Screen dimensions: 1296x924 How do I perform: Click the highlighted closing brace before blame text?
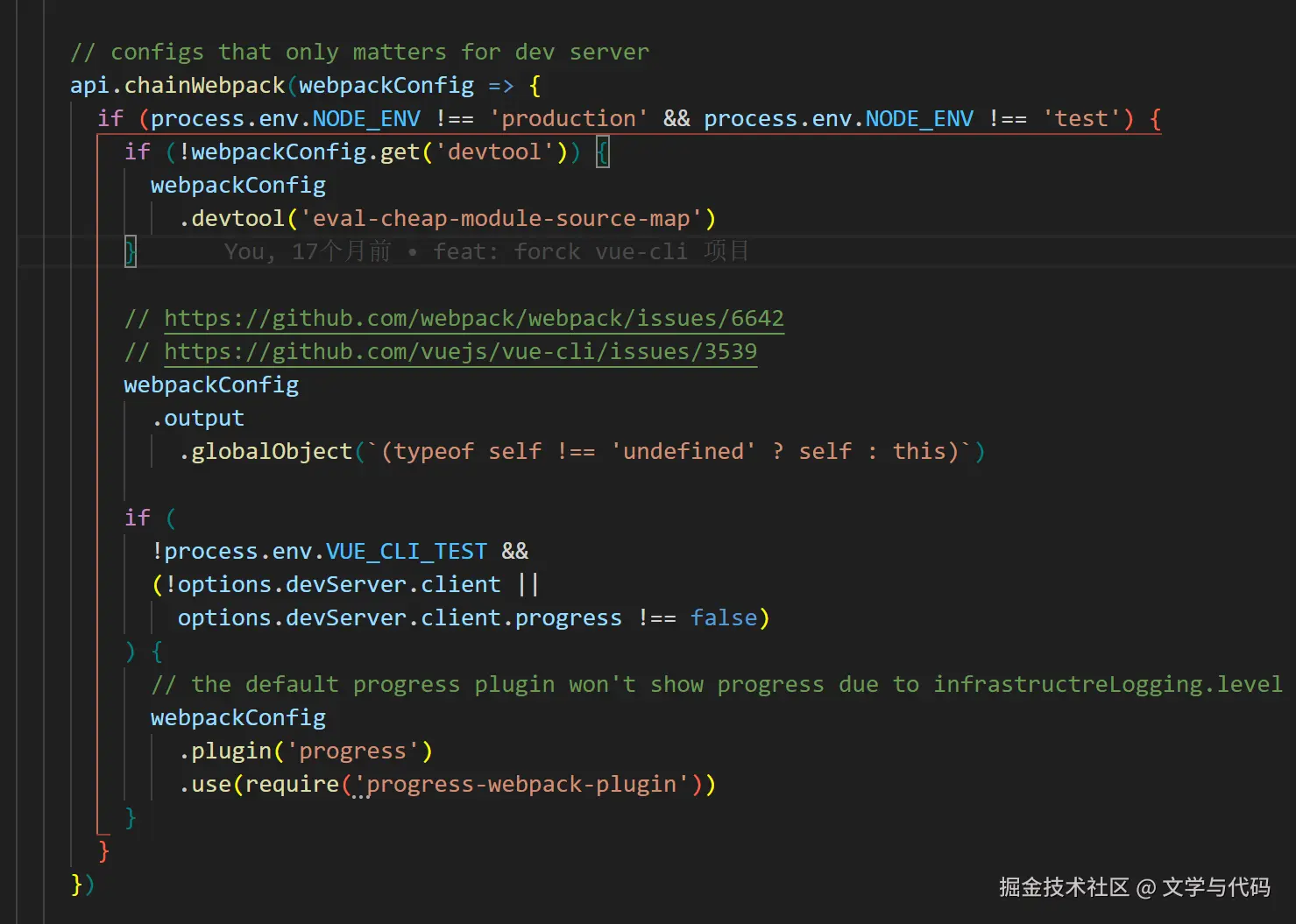click(x=131, y=252)
